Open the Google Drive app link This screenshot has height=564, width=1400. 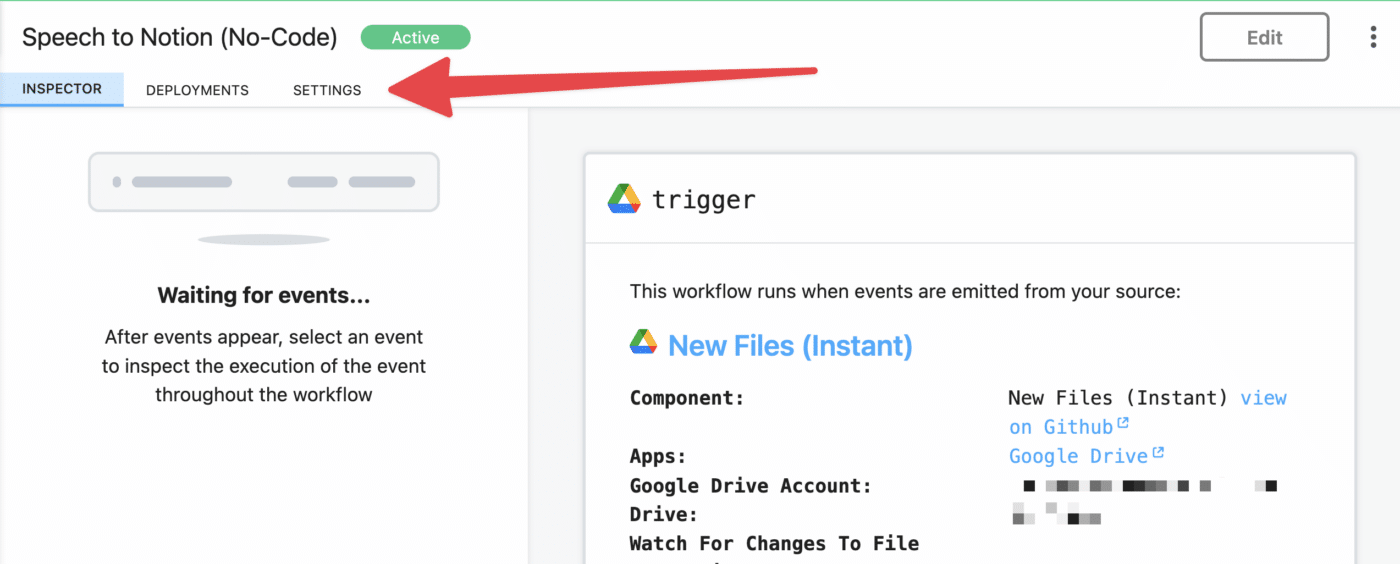(1078, 456)
